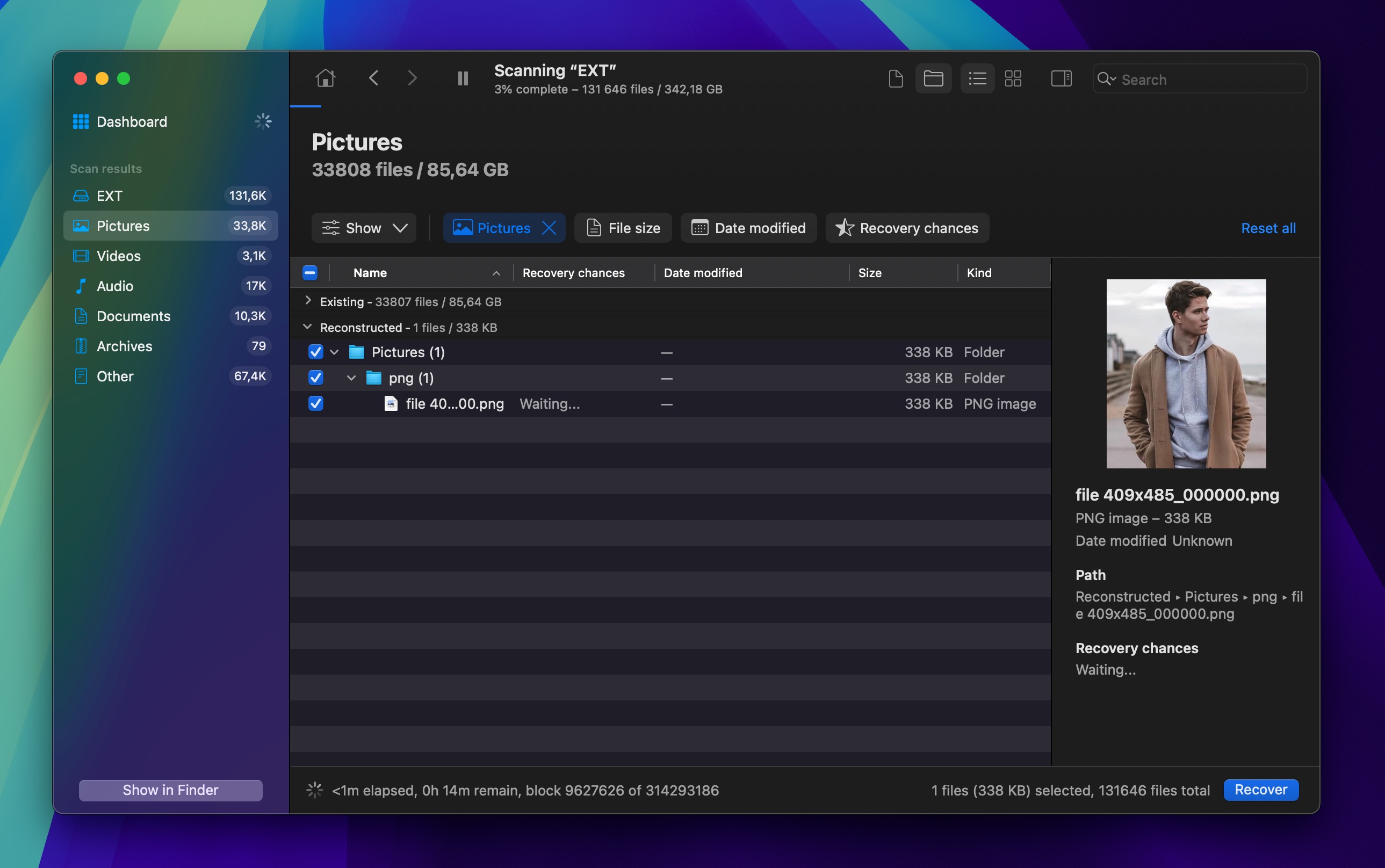Click the Waiting... status in file row
The width and height of the screenshot is (1385, 868).
(x=550, y=403)
